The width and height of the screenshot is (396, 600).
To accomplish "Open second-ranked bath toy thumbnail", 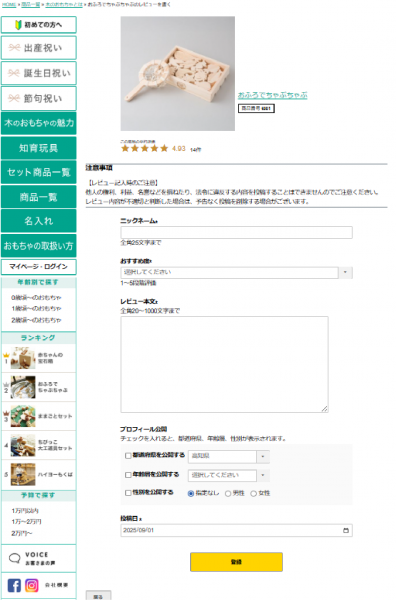I will click(x=23, y=387).
